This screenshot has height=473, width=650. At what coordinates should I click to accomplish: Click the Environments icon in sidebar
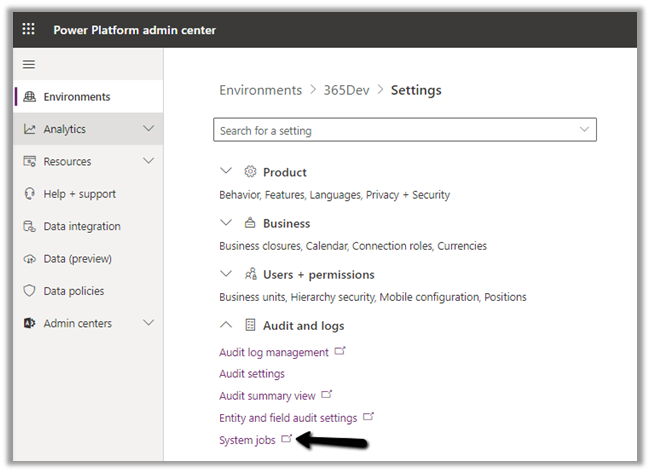click(x=30, y=97)
